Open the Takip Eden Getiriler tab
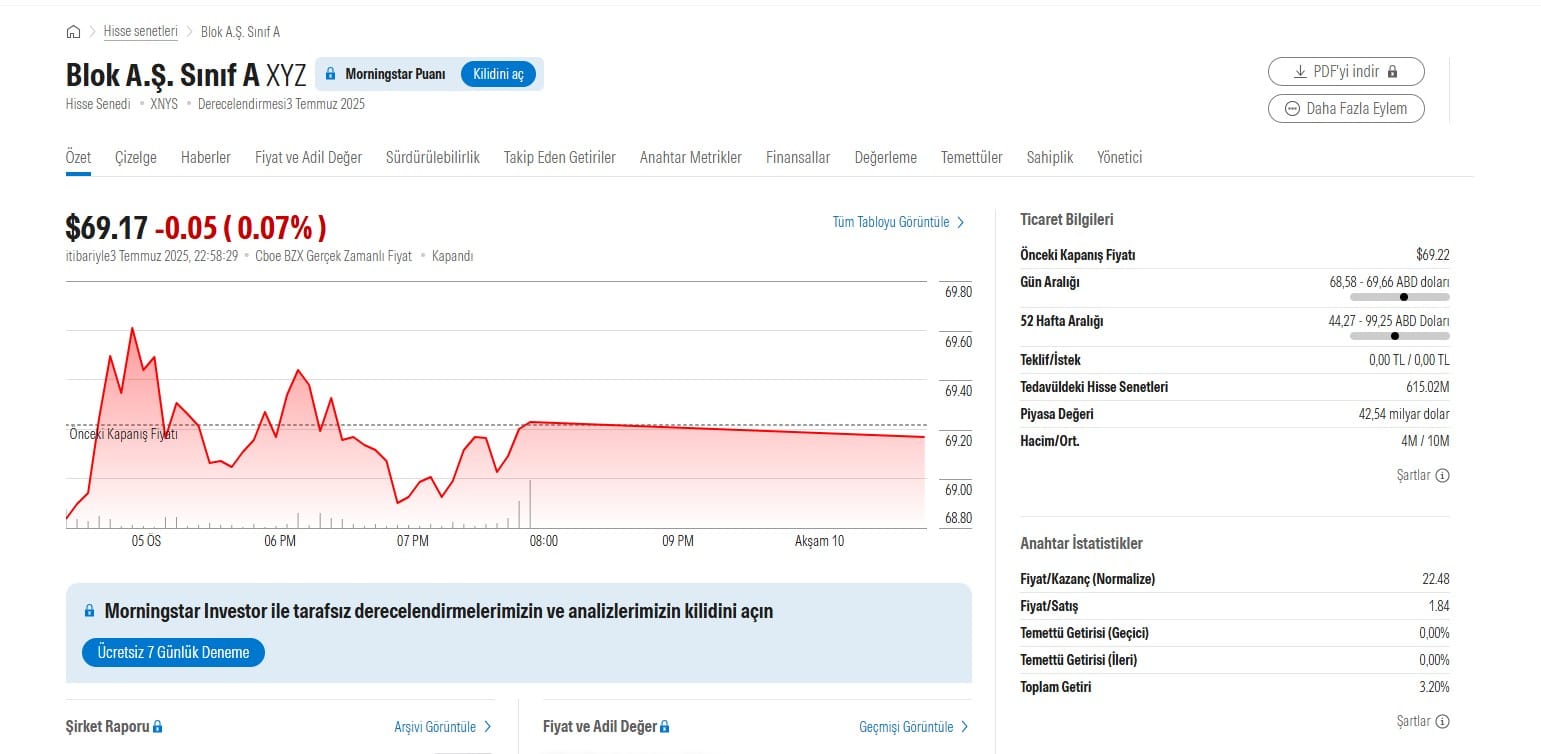The width and height of the screenshot is (1541, 754). [x=560, y=157]
